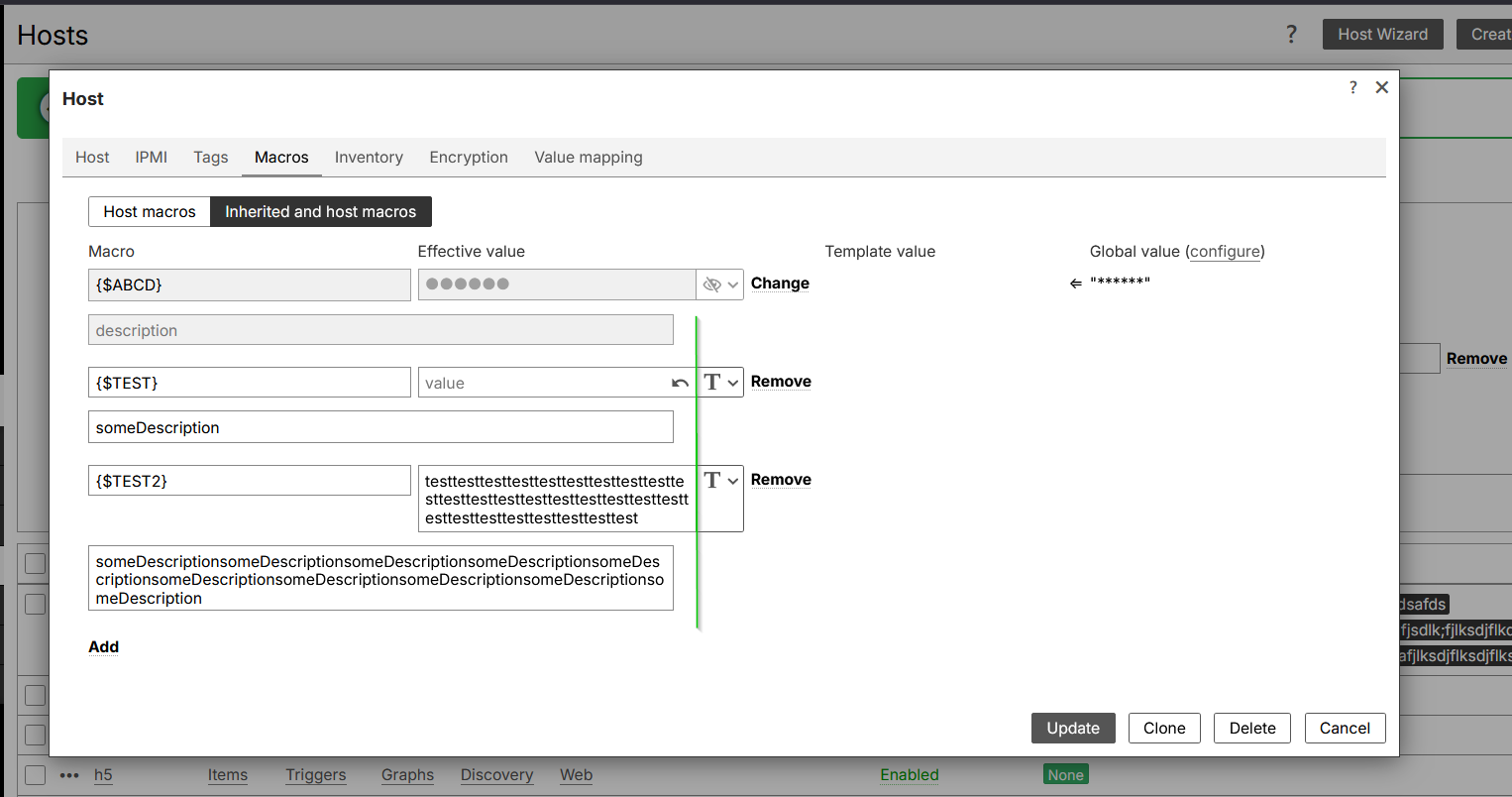Click Add to create new macro

tap(103, 646)
